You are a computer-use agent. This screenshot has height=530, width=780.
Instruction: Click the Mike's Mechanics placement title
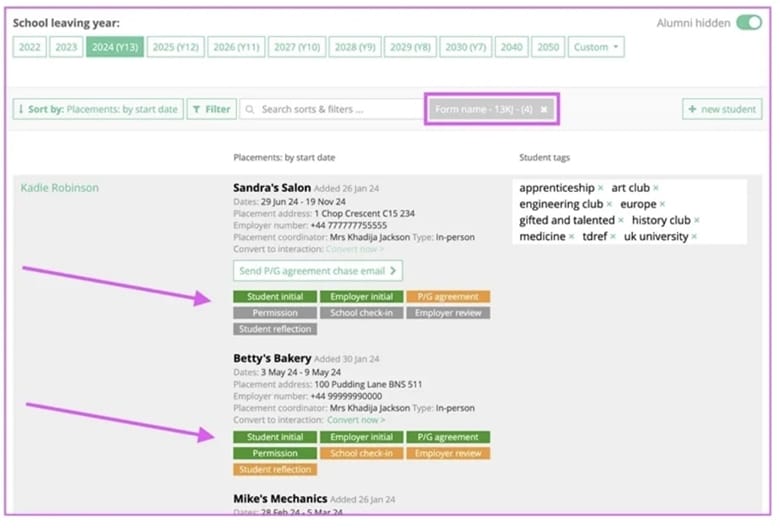click(x=280, y=499)
